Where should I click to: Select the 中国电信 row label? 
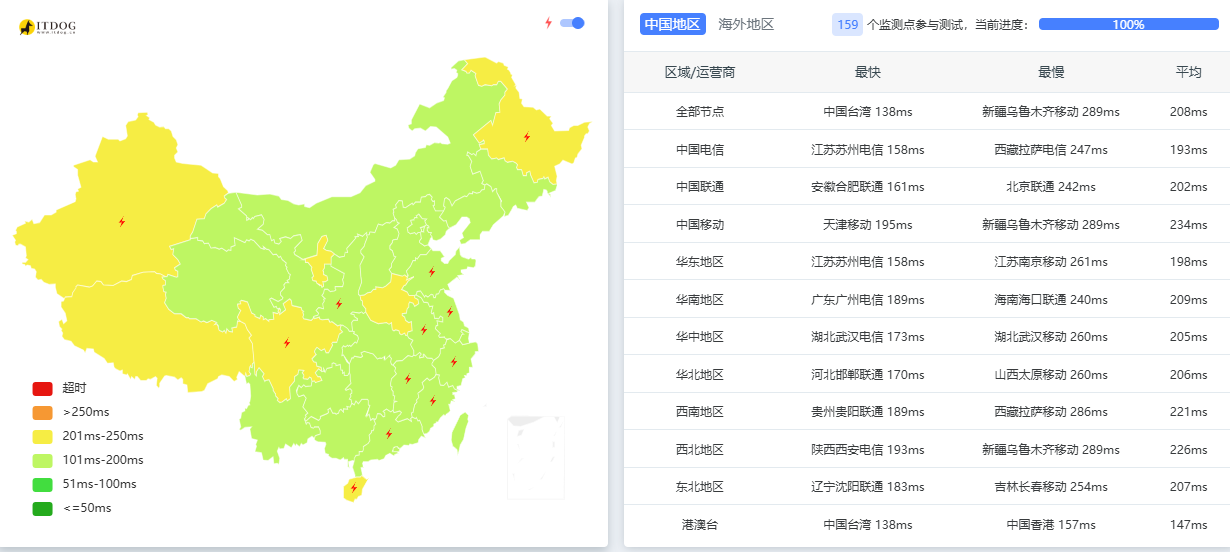[x=700, y=149]
